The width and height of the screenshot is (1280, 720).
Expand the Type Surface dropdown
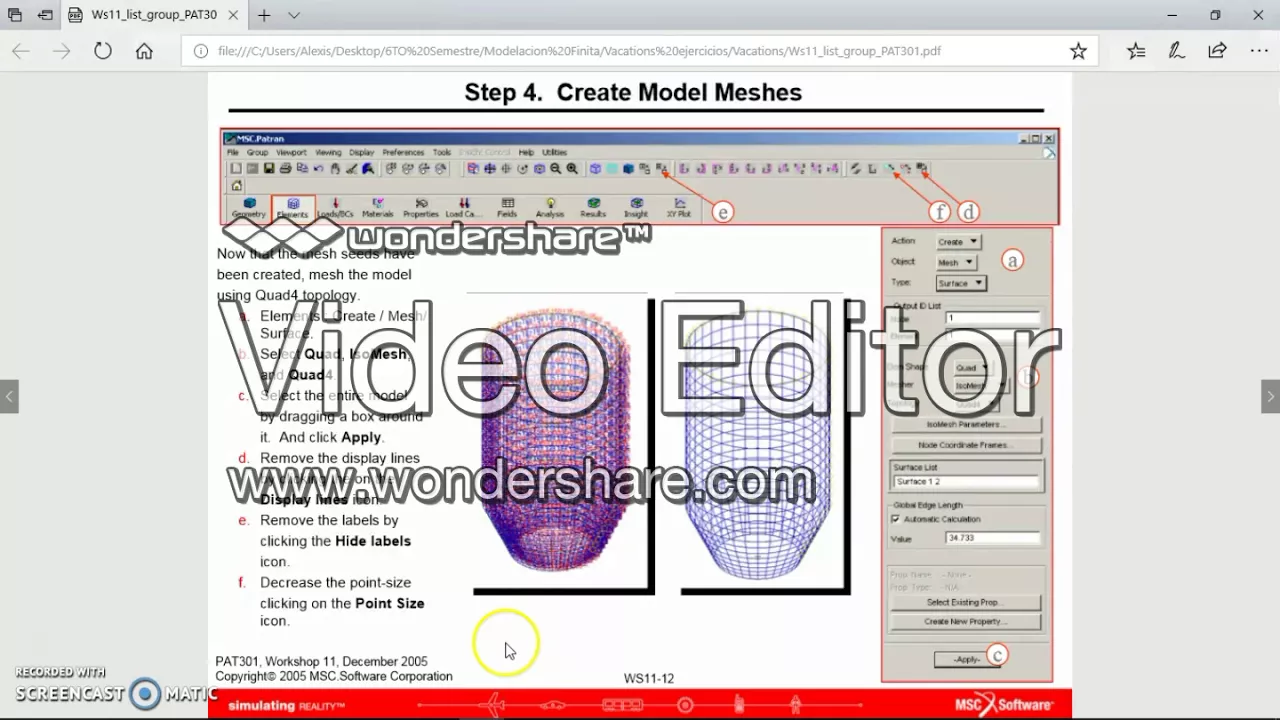click(961, 283)
